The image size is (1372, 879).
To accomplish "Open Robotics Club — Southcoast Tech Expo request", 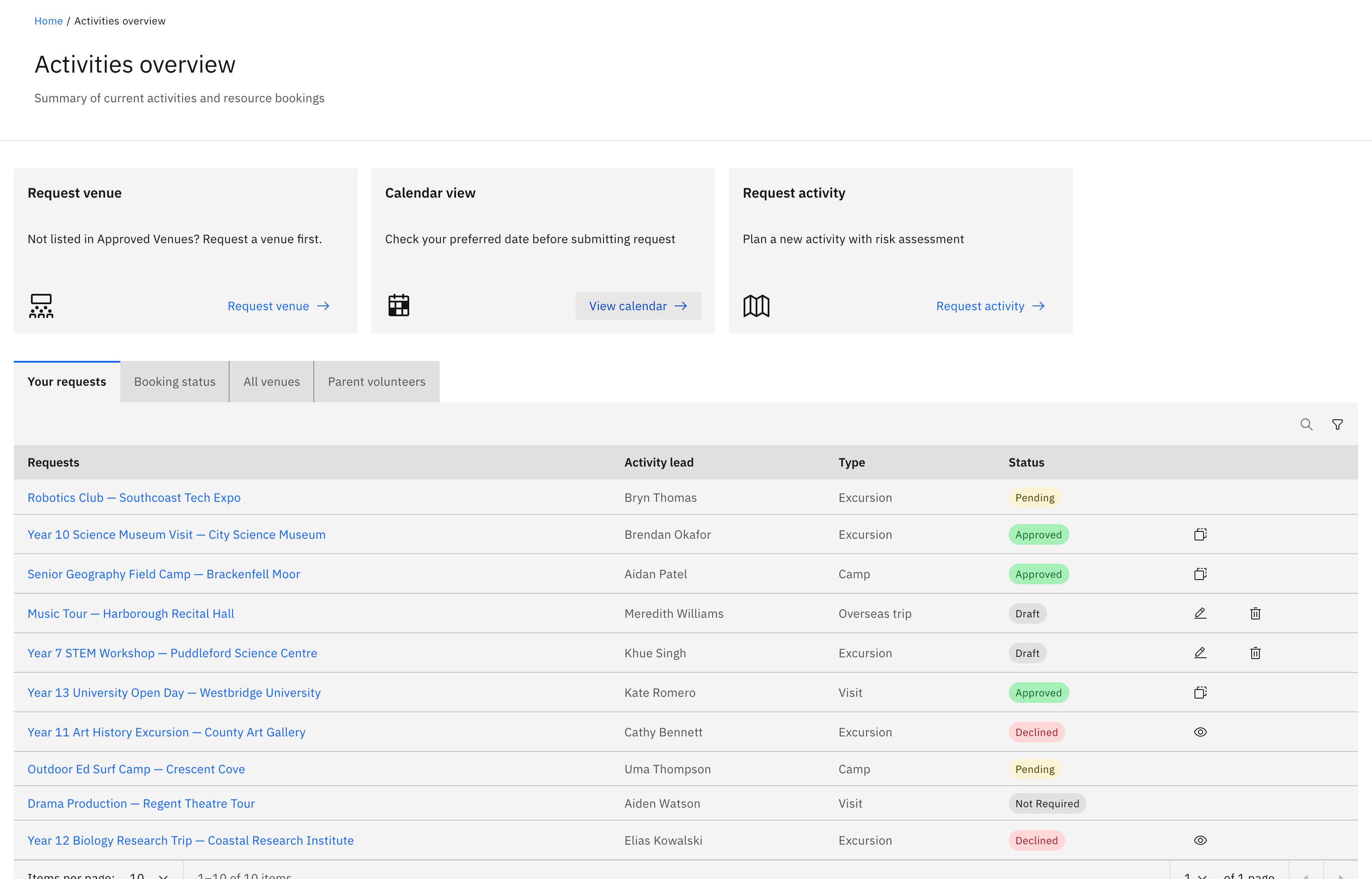I will [x=134, y=498].
